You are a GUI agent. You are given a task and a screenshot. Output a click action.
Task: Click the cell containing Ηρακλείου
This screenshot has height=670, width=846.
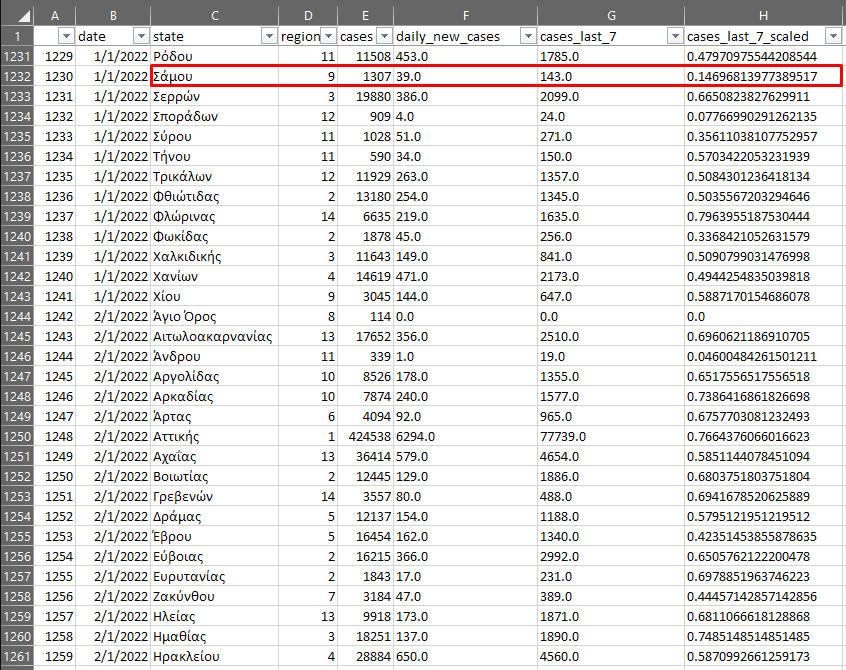(215, 657)
